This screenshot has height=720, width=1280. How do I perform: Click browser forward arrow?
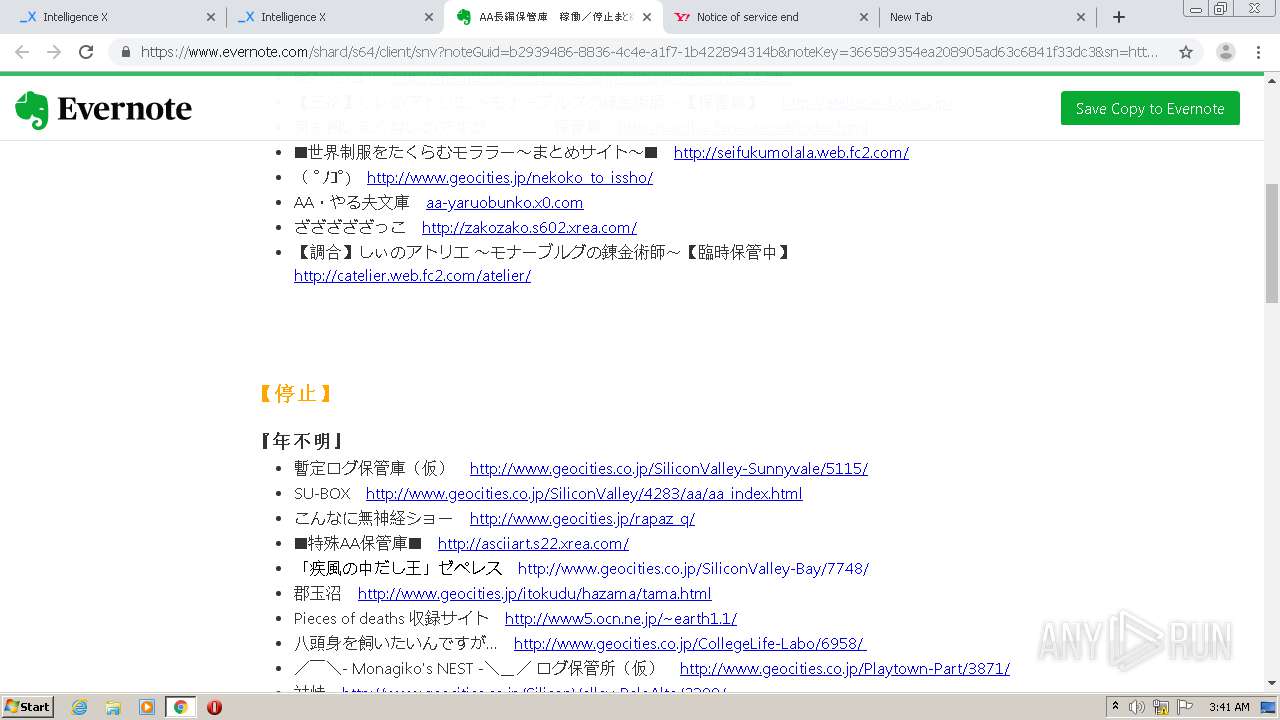tap(54, 52)
